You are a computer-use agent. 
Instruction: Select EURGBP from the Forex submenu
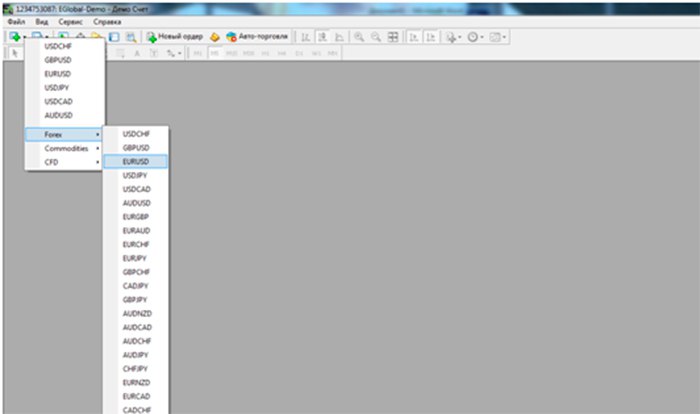click(x=136, y=216)
